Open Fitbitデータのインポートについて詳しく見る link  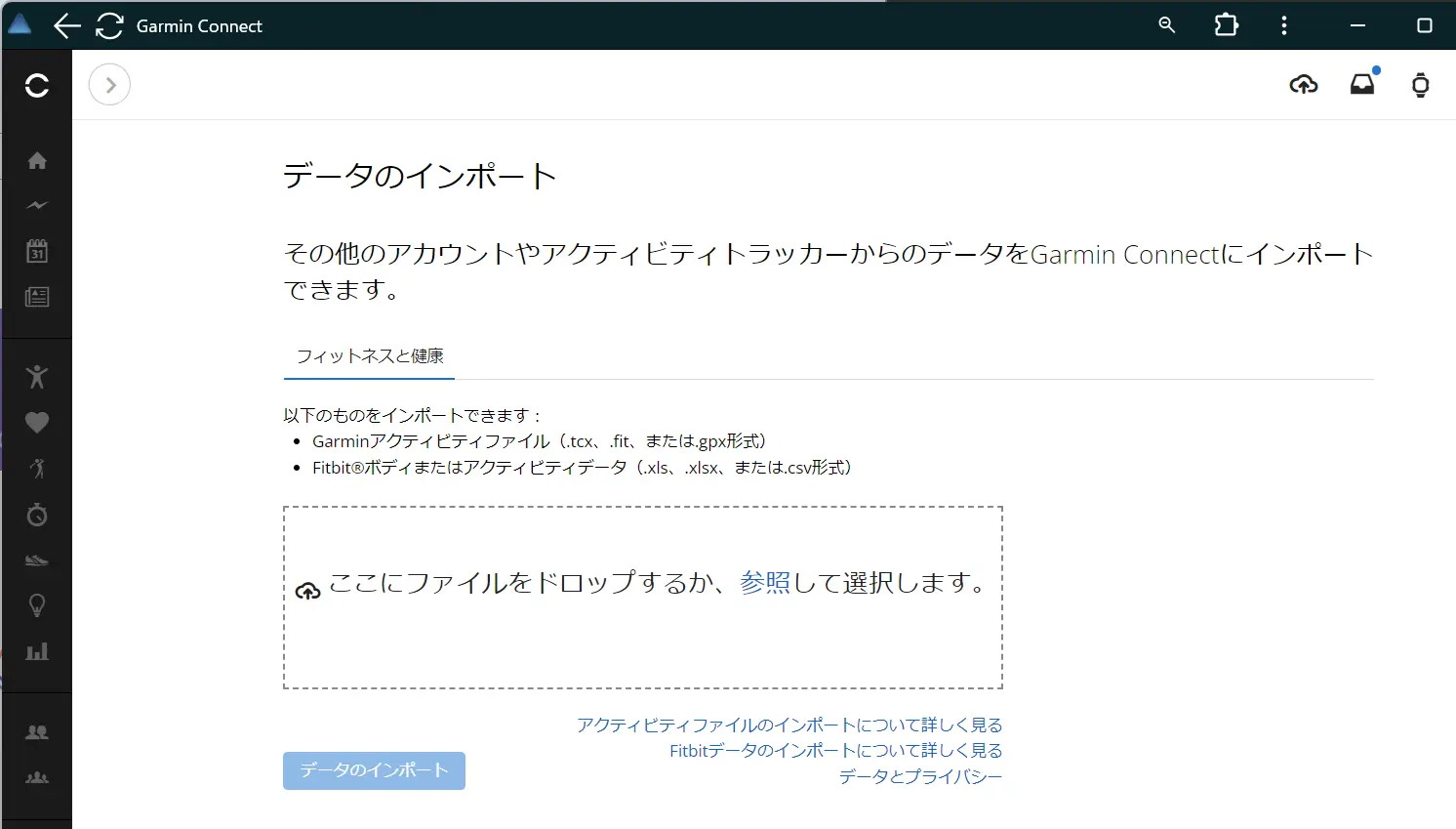tap(835, 751)
